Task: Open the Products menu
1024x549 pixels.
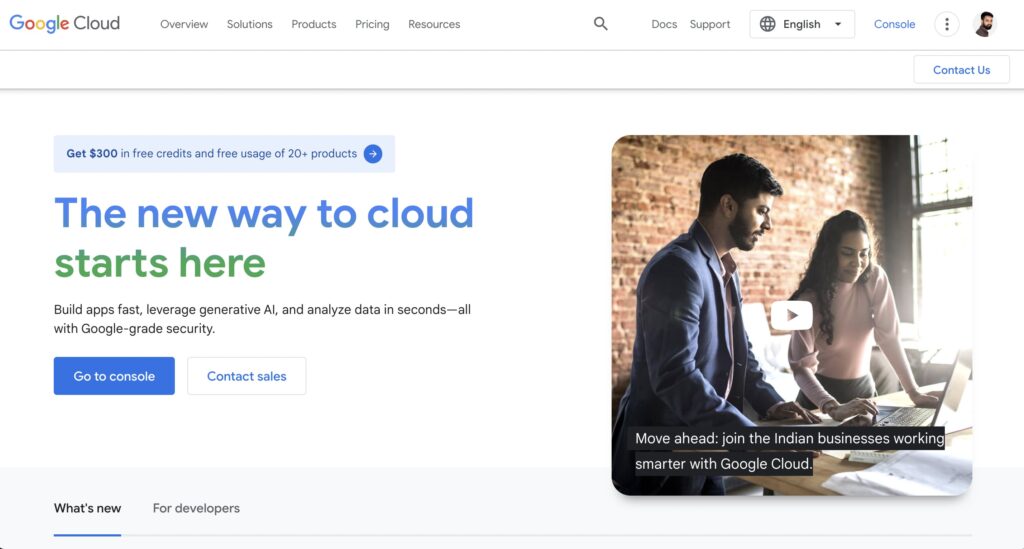Action: click(313, 24)
